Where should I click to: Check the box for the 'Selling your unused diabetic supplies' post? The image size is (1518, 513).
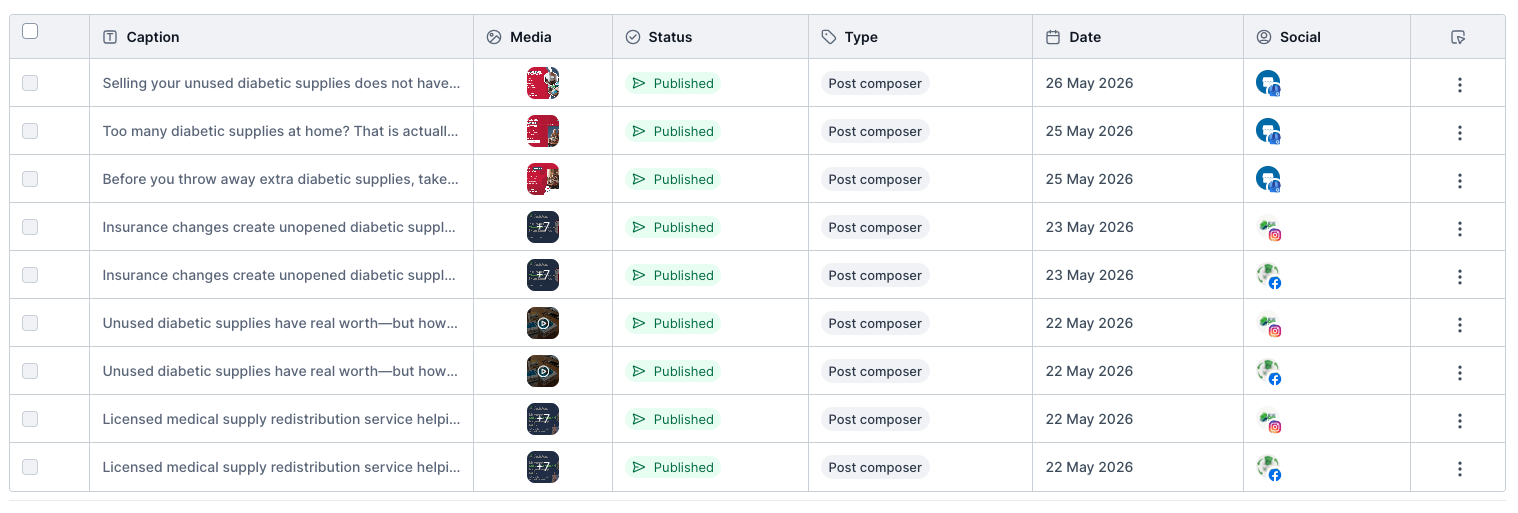30,83
